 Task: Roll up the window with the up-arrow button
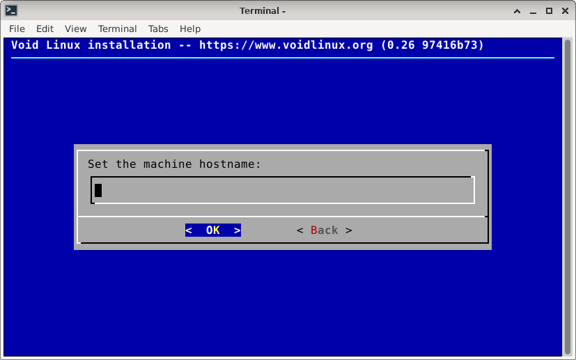pos(517,11)
